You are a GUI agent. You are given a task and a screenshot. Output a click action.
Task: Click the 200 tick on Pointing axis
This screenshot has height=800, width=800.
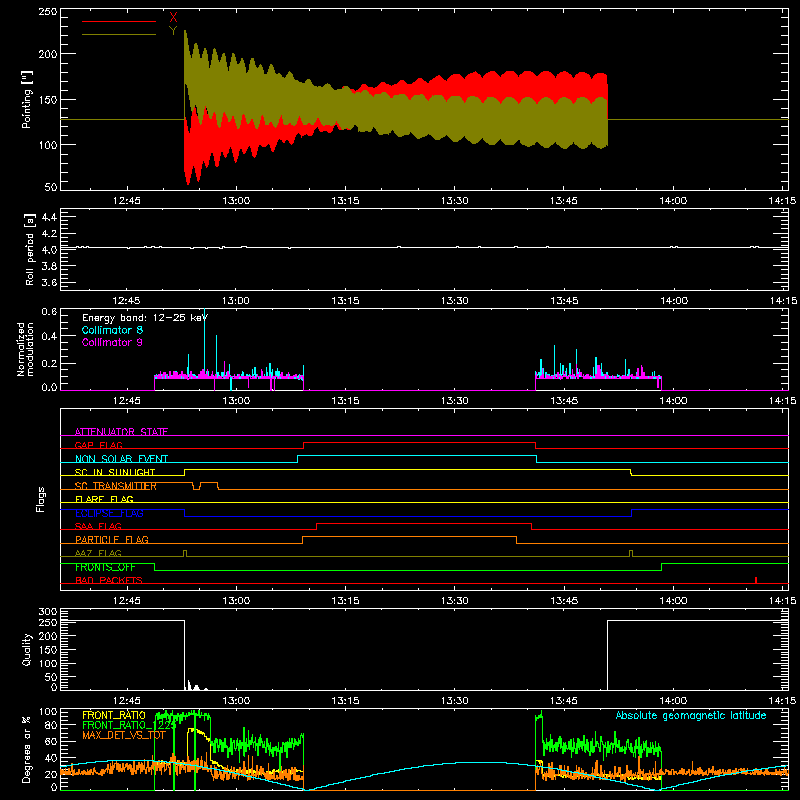[48, 54]
